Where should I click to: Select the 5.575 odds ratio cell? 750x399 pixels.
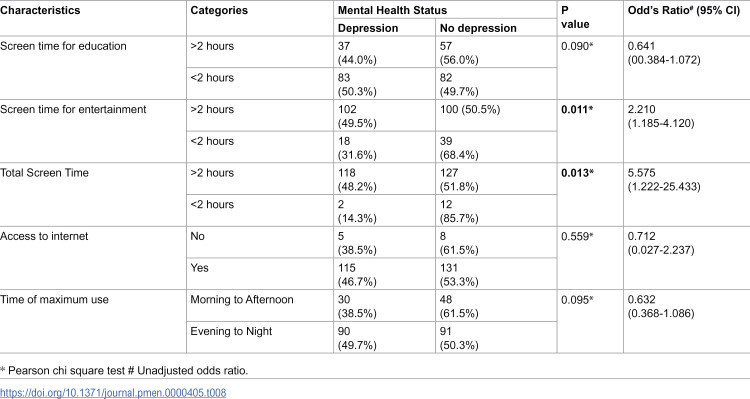tap(664, 179)
